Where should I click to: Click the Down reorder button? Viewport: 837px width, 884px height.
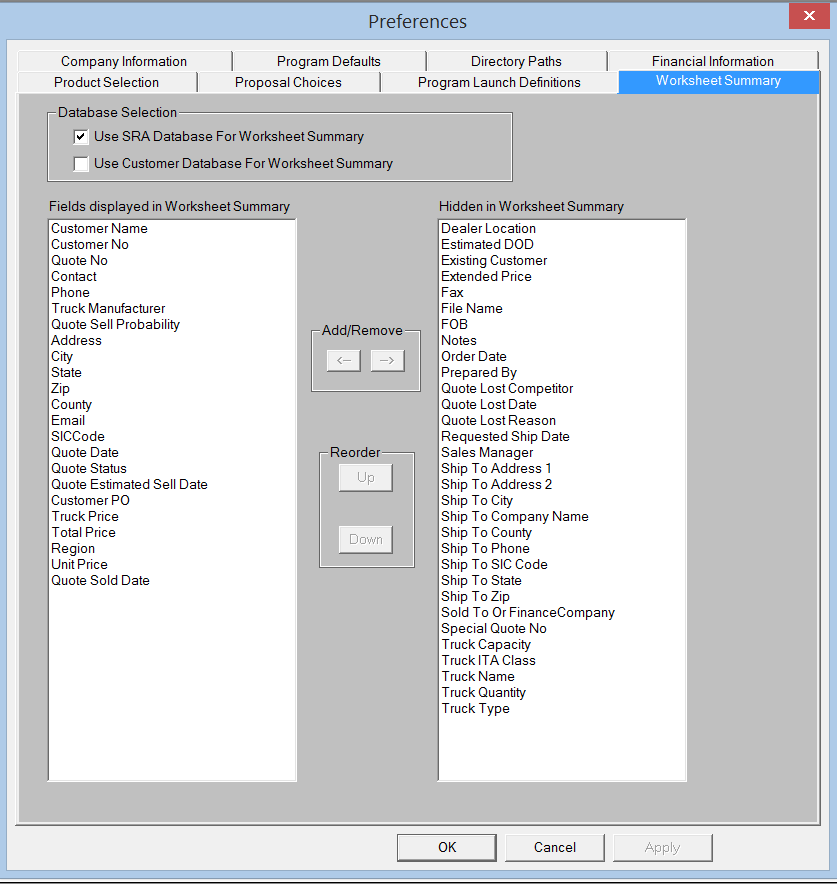[x=365, y=540]
